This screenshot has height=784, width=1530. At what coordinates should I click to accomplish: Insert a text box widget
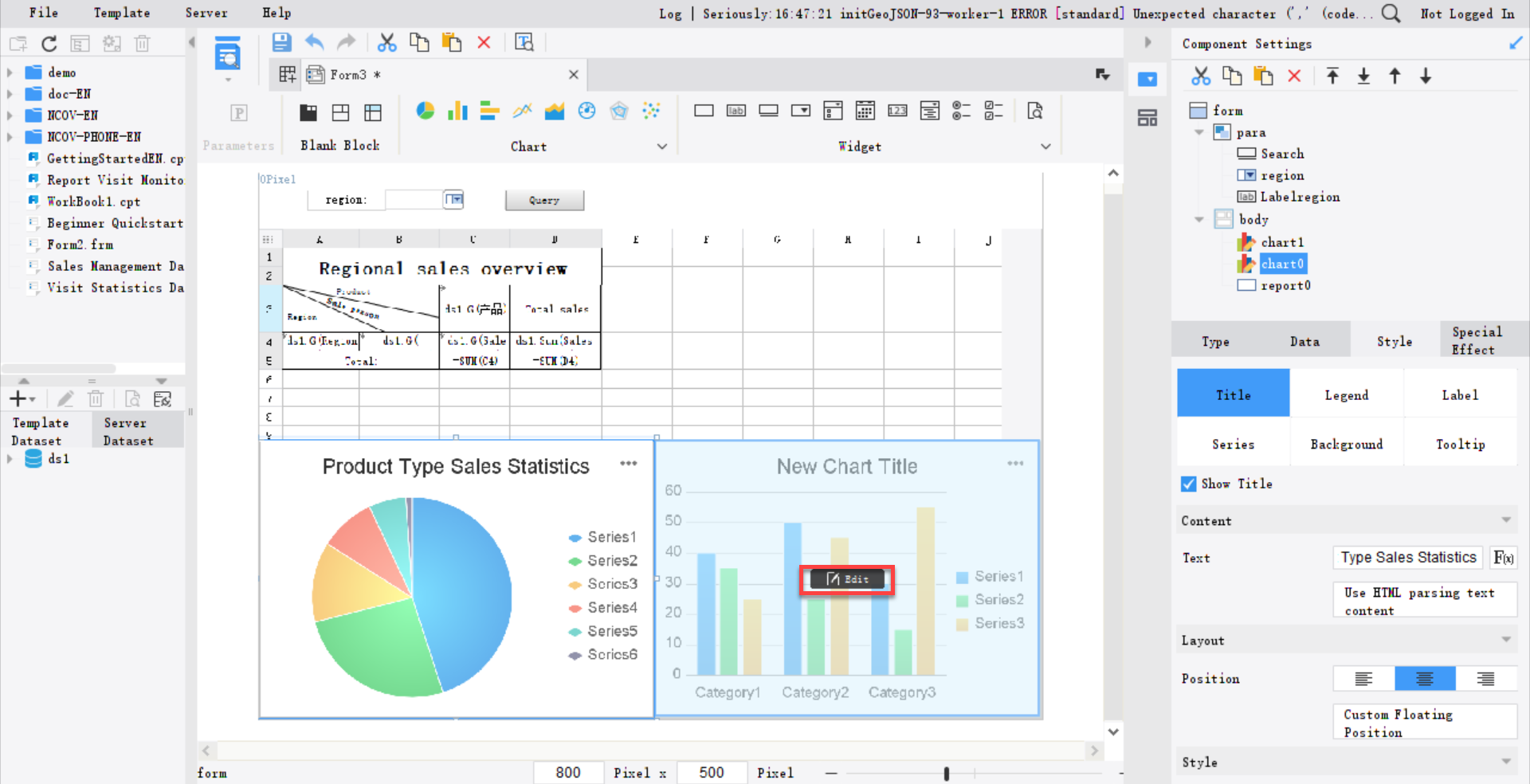pos(704,111)
